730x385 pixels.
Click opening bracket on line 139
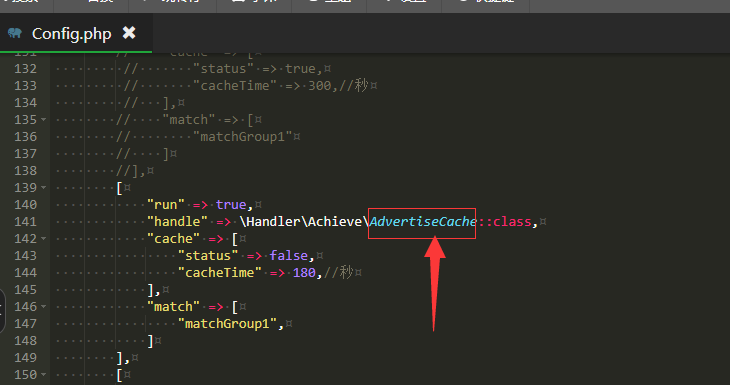(x=120, y=188)
